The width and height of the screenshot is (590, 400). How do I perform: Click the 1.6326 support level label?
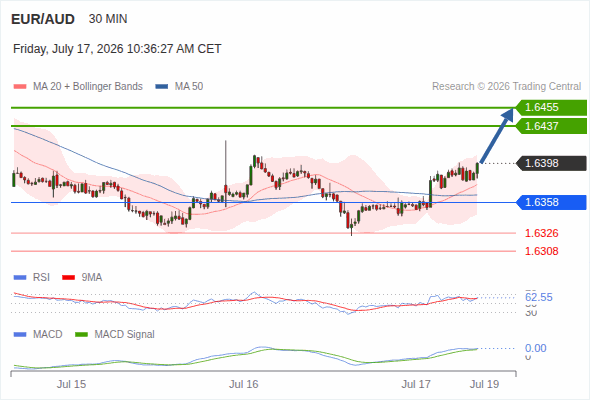[x=541, y=233]
